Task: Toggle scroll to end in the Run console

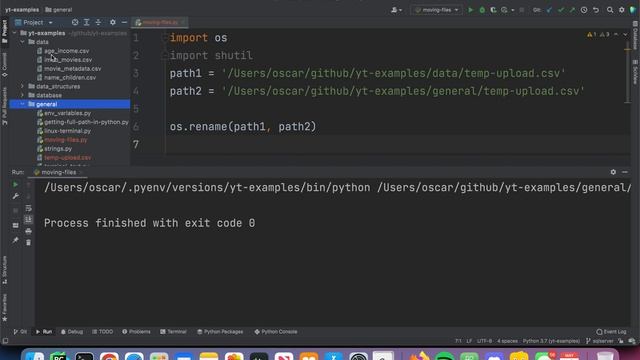Action: click(28, 220)
